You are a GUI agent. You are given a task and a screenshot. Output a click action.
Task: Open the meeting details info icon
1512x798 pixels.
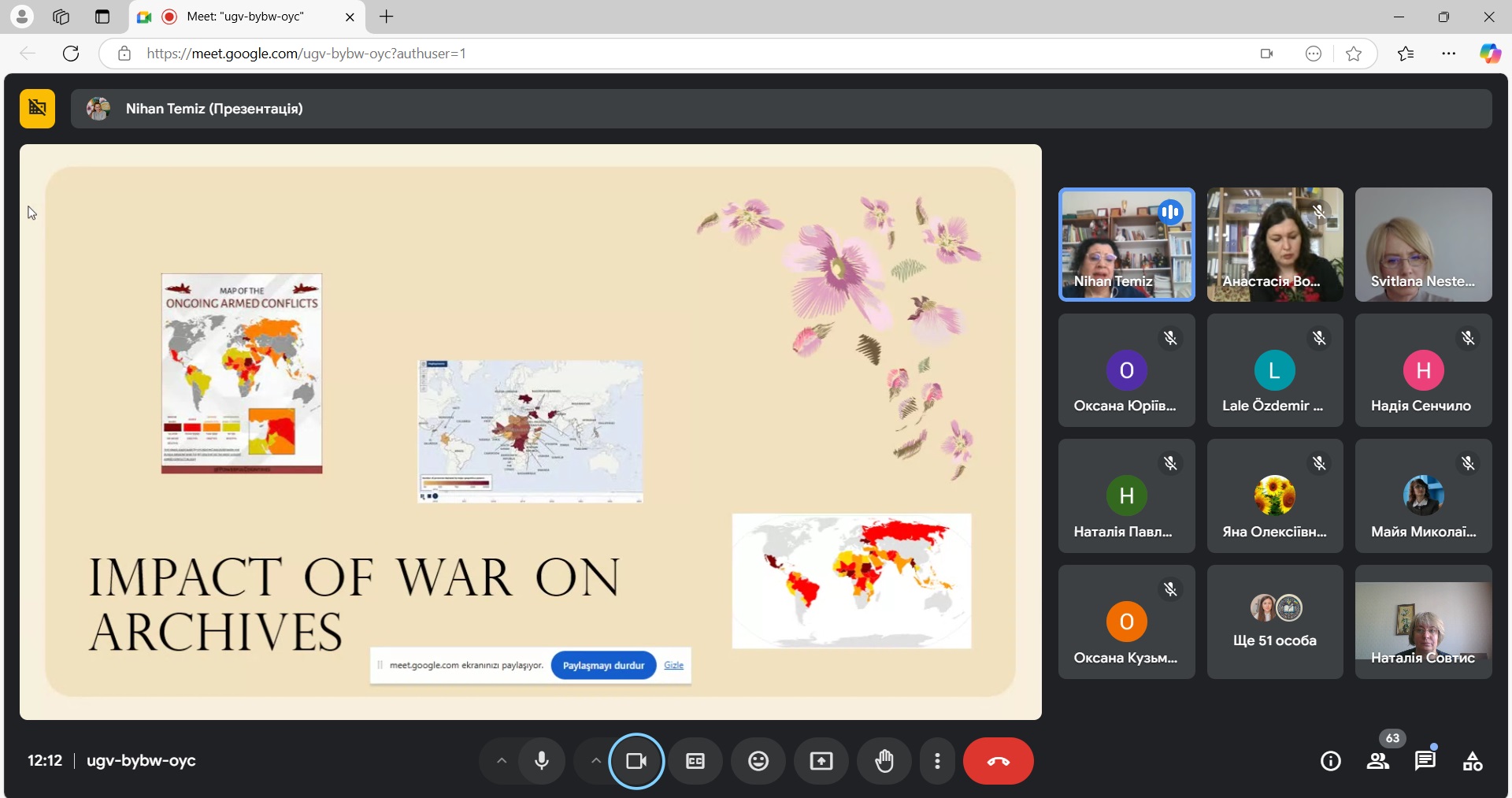click(1330, 761)
